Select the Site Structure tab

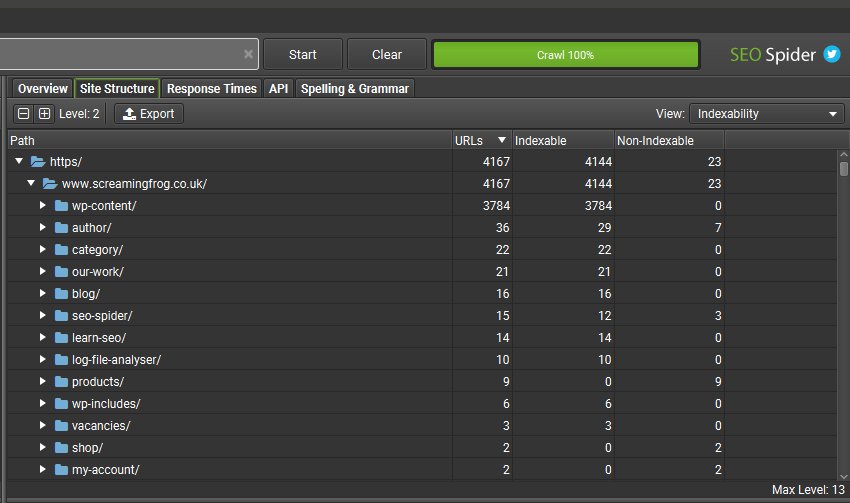[x=117, y=88]
